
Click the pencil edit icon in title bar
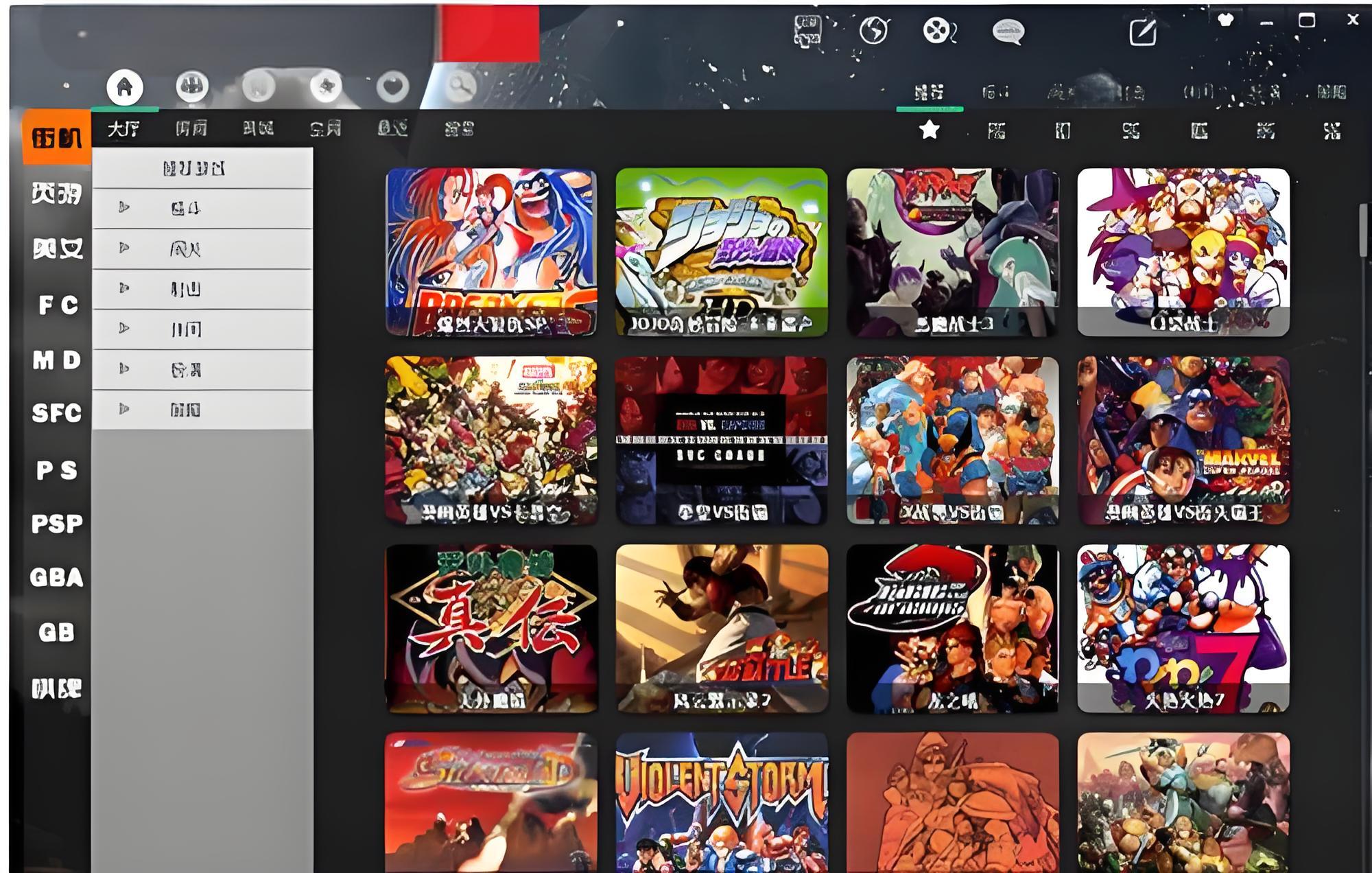(1143, 32)
